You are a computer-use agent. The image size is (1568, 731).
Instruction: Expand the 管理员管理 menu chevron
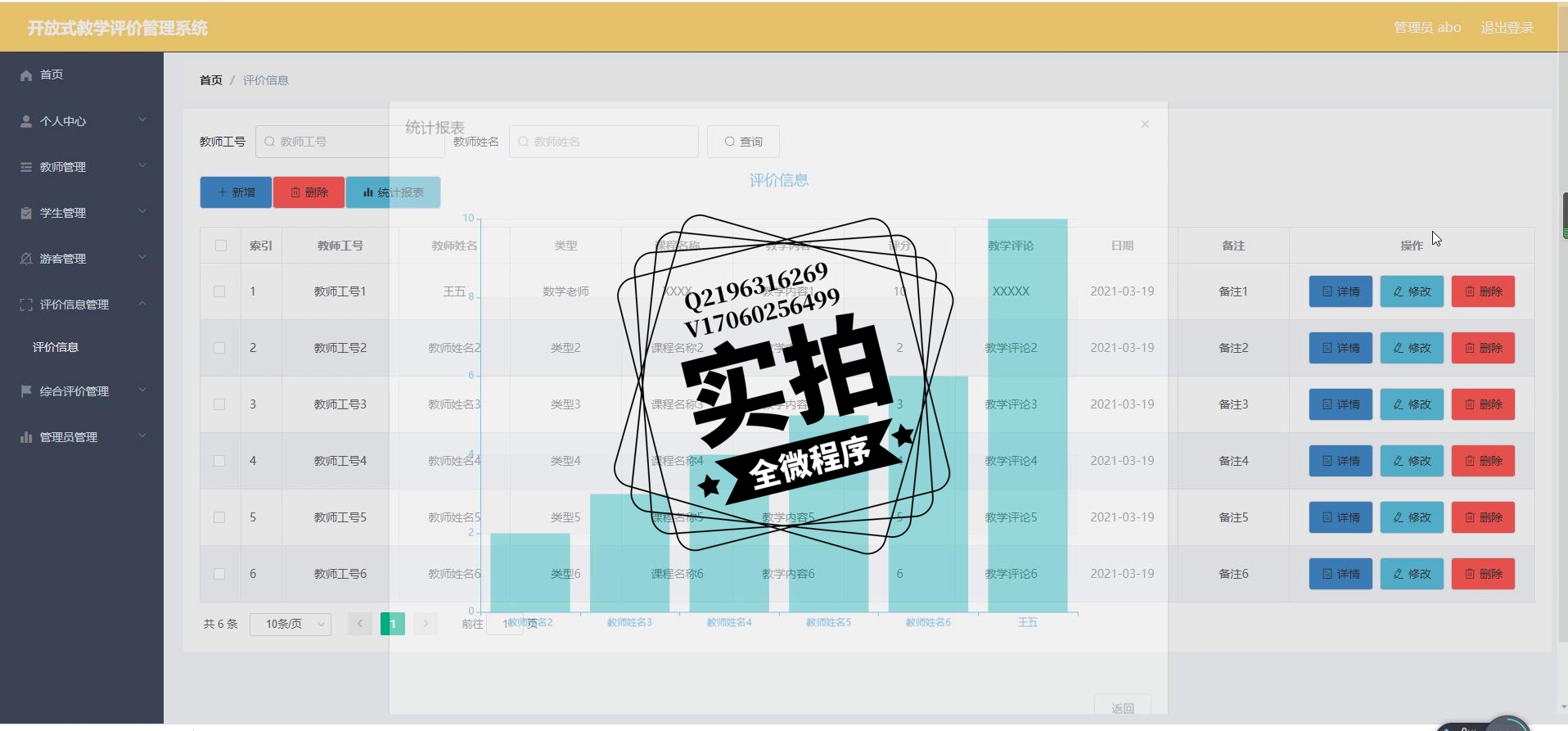click(142, 435)
